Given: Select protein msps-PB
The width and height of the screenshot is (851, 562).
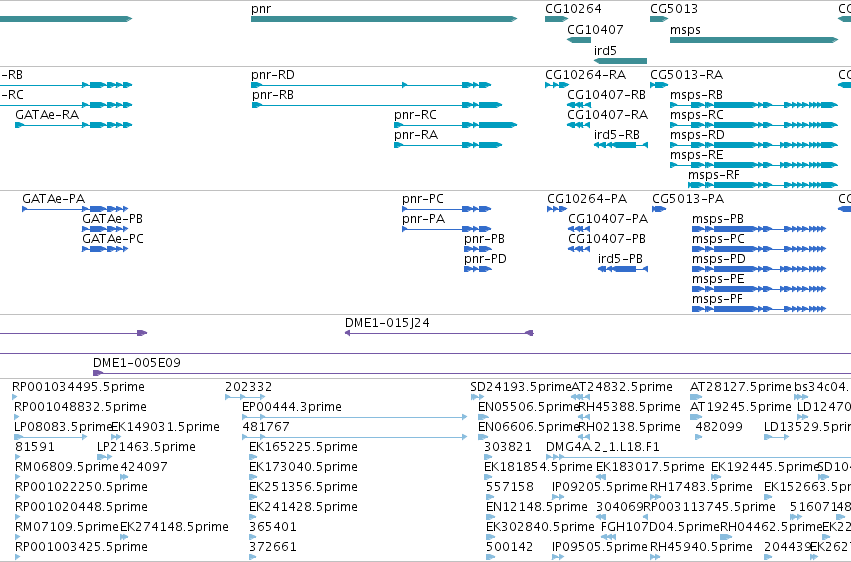Looking at the screenshot, I should click(759, 229).
